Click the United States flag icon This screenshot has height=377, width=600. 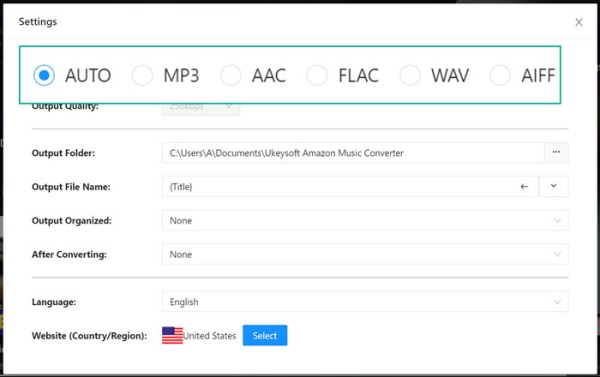pos(172,335)
